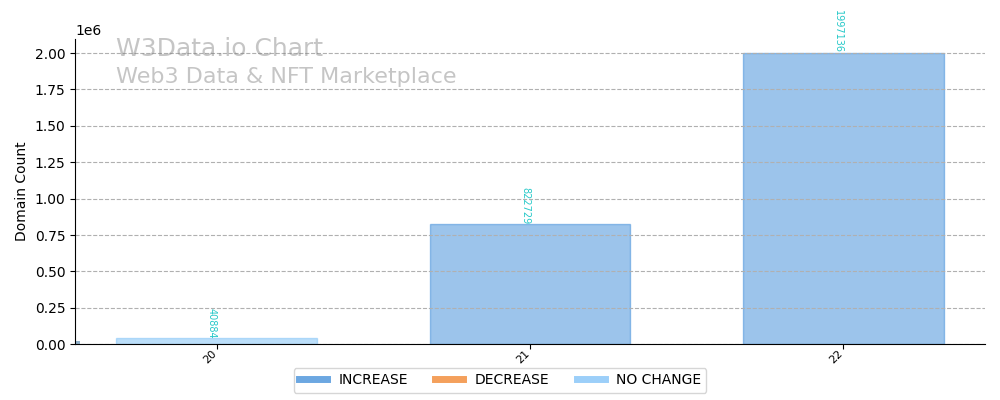Click the INCREASE legend color swatch

[x=313, y=380]
